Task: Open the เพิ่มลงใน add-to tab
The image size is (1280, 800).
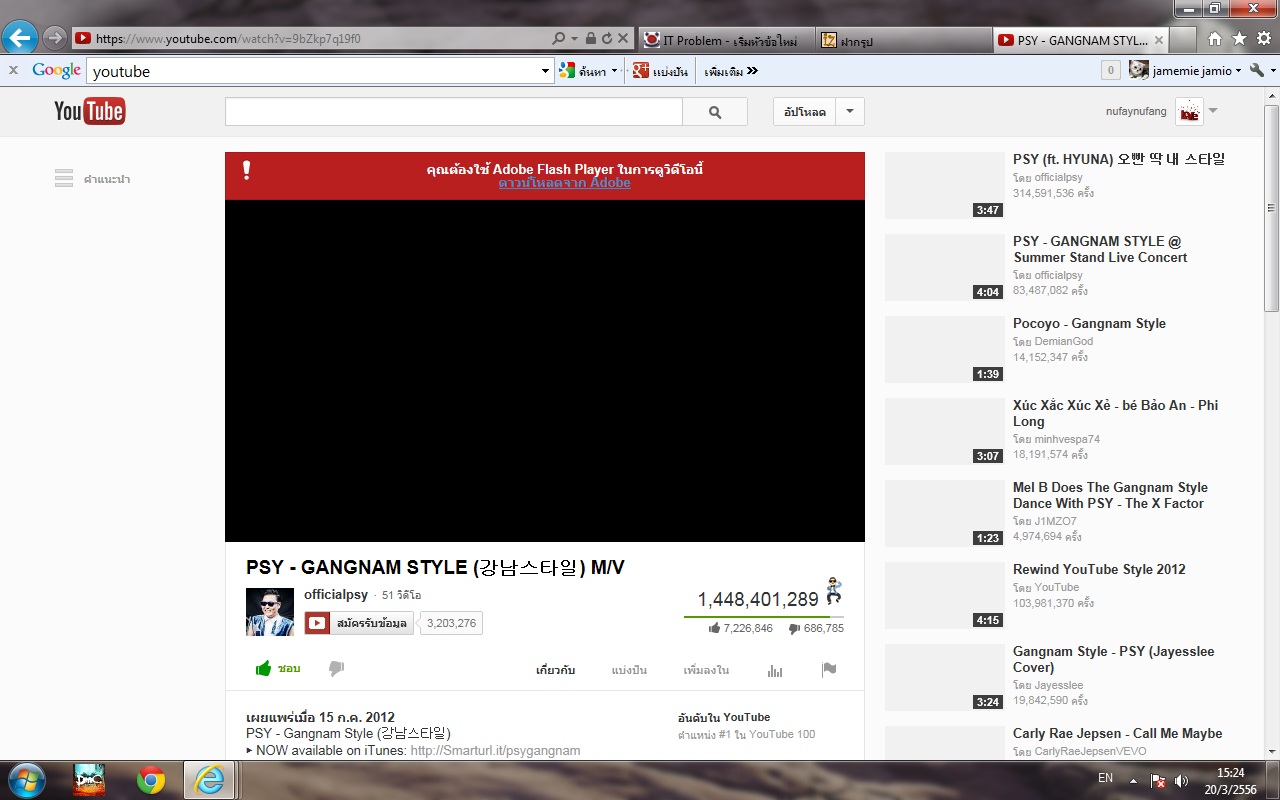Action: point(706,670)
